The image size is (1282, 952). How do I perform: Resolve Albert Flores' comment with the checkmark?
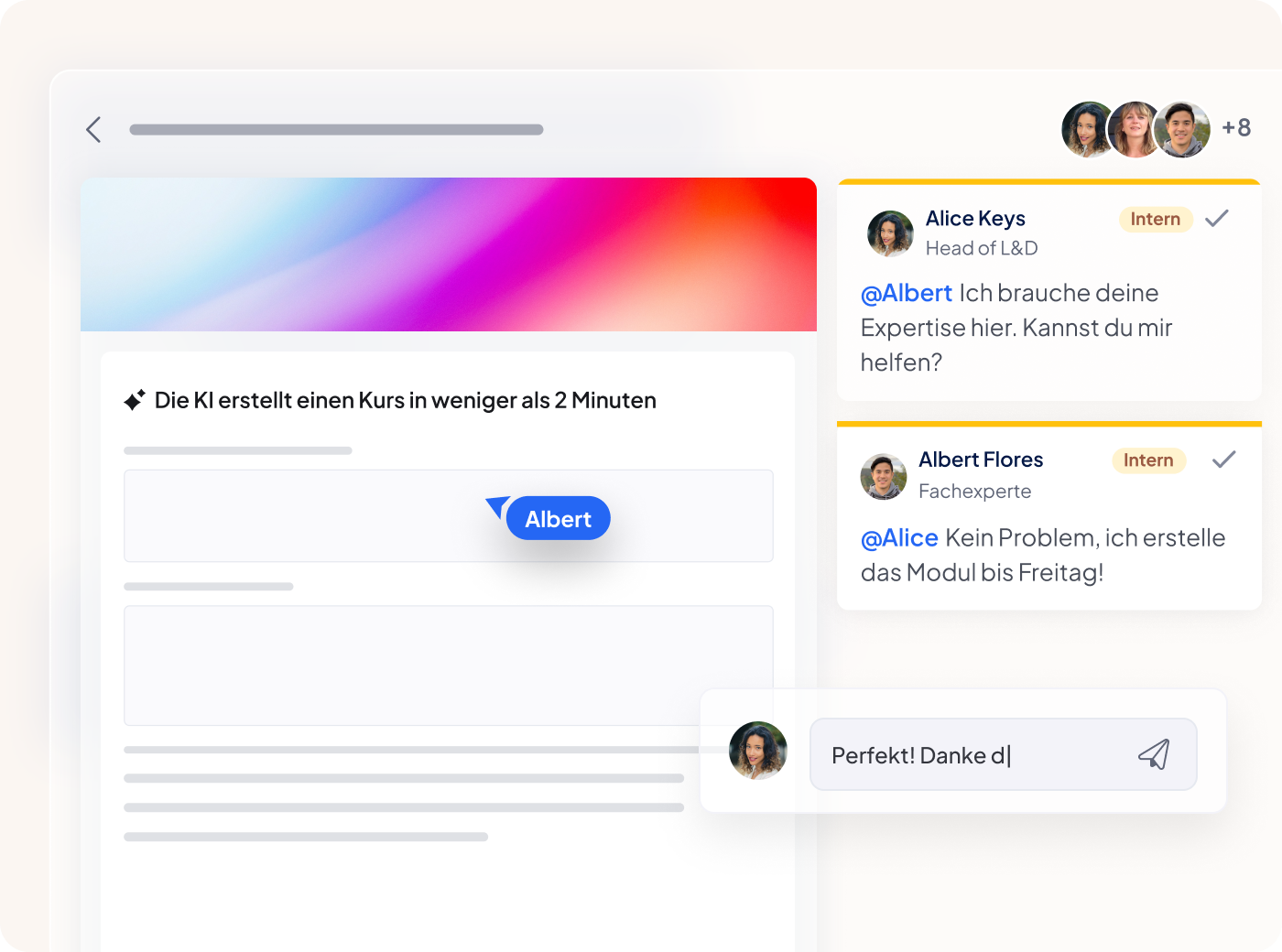coord(1223,460)
